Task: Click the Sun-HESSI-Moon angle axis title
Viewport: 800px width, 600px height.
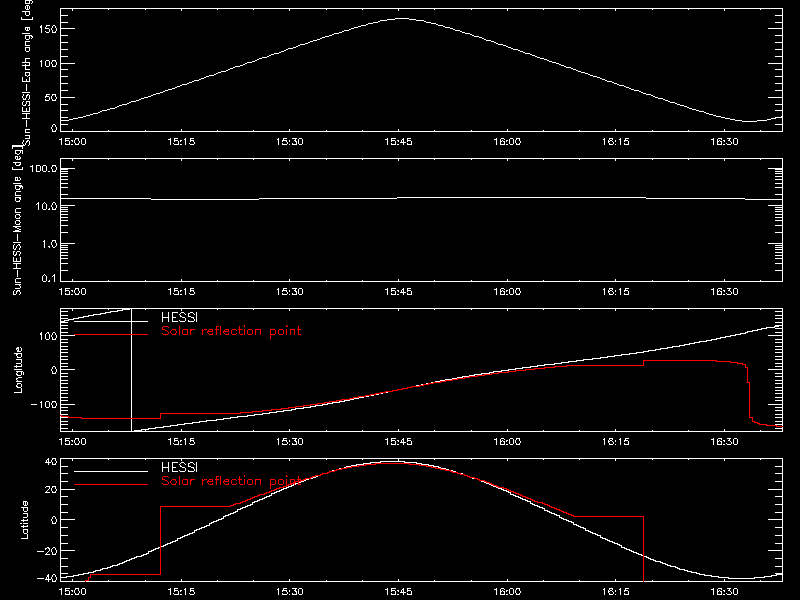Action: click(18, 220)
